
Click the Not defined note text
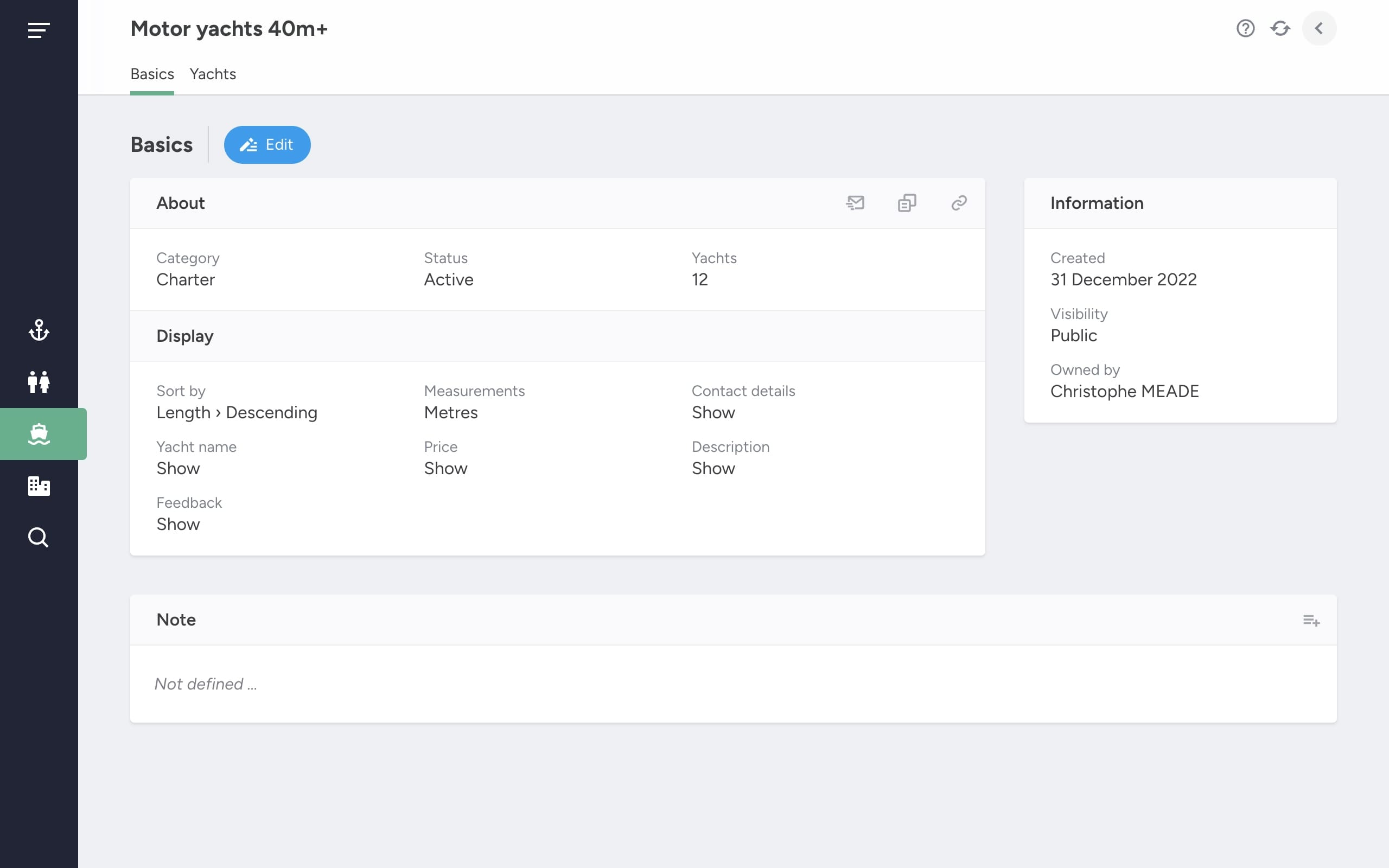coord(206,684)
